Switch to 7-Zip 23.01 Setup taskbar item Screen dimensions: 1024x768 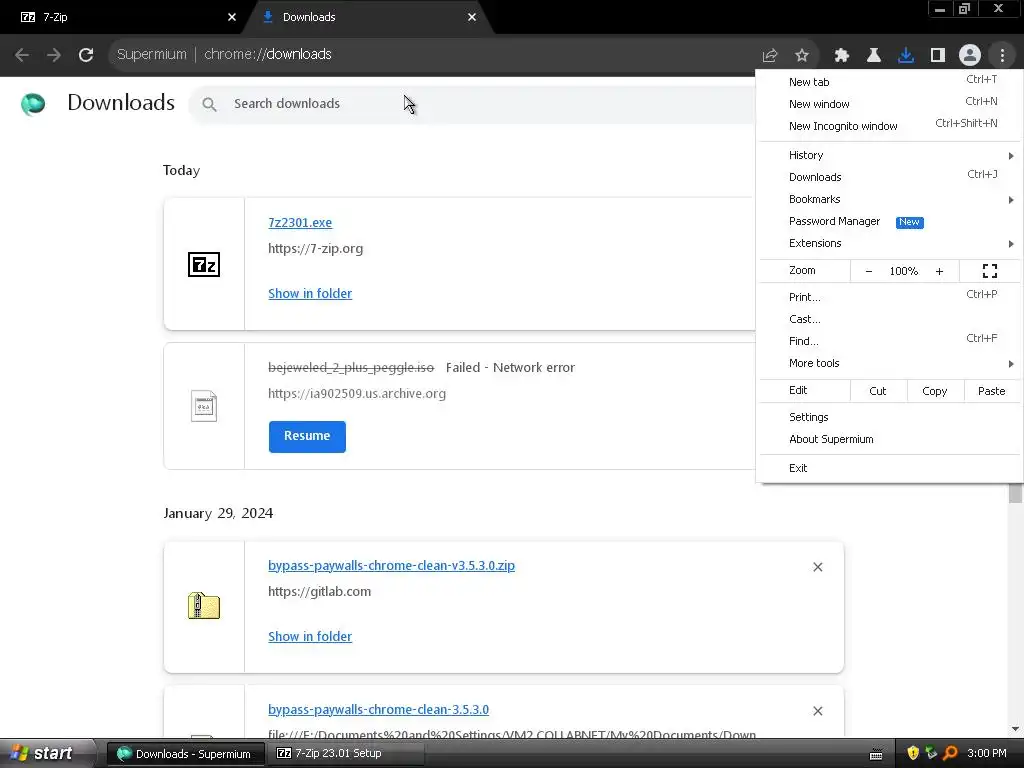tap(344, 754)
